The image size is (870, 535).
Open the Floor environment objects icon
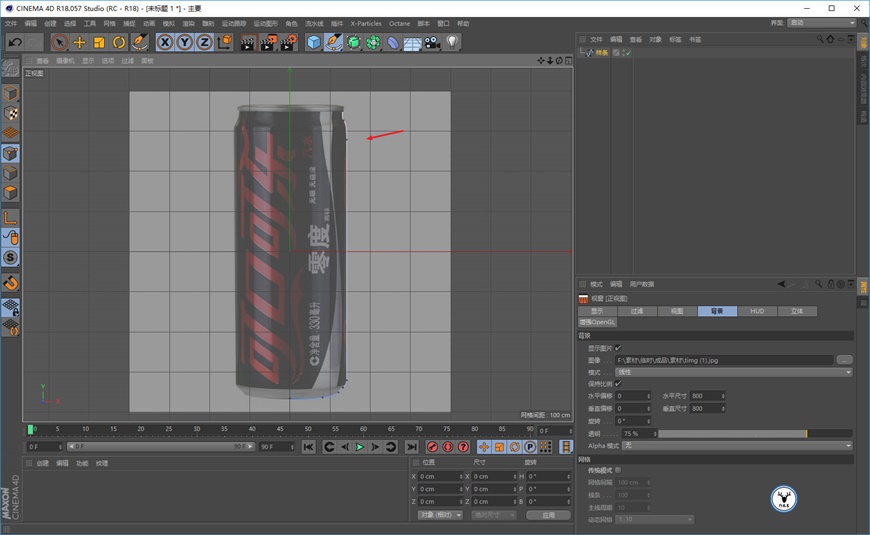[x=412, y=43]
